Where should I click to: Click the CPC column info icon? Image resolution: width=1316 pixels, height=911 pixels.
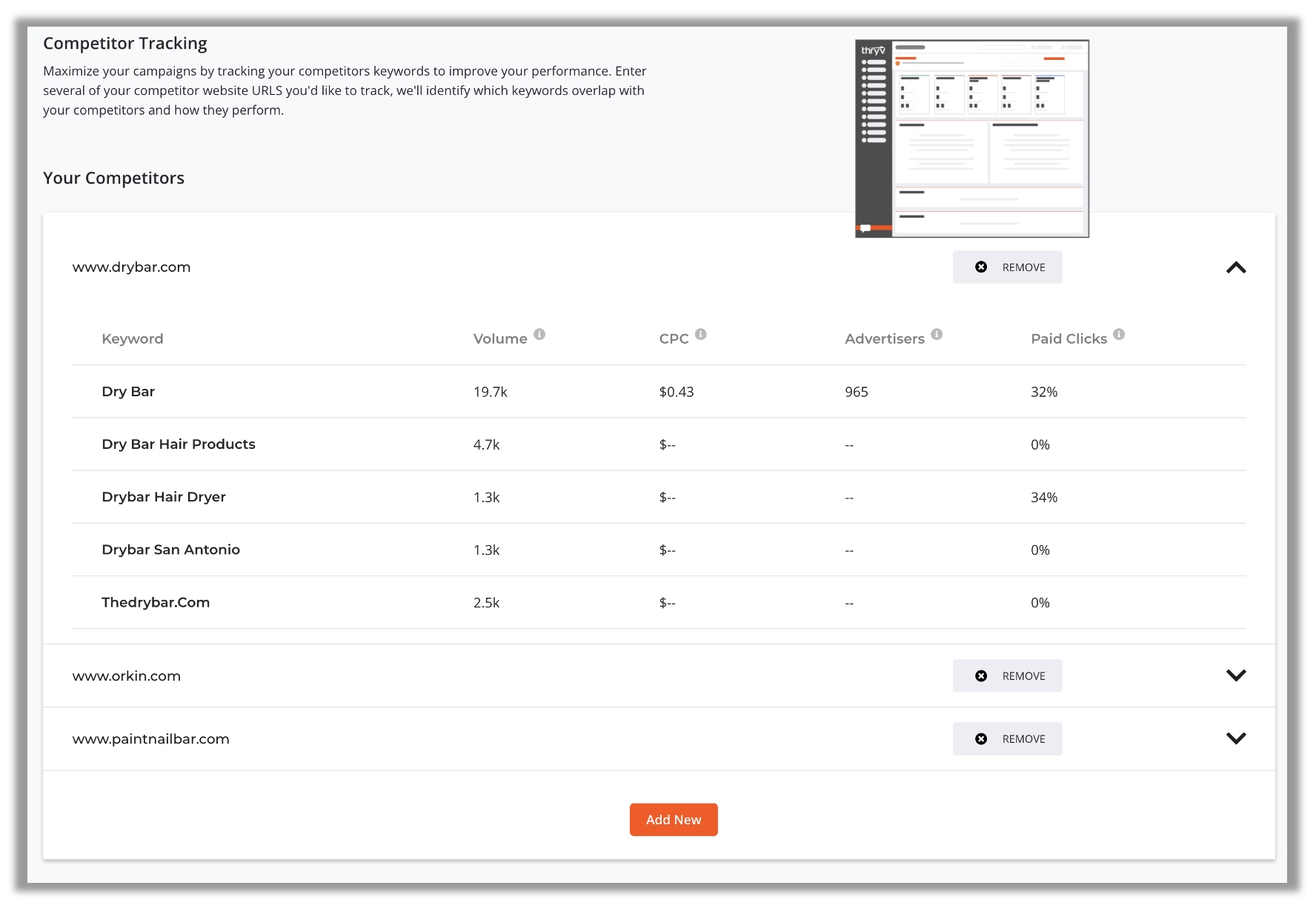point(701,334)
